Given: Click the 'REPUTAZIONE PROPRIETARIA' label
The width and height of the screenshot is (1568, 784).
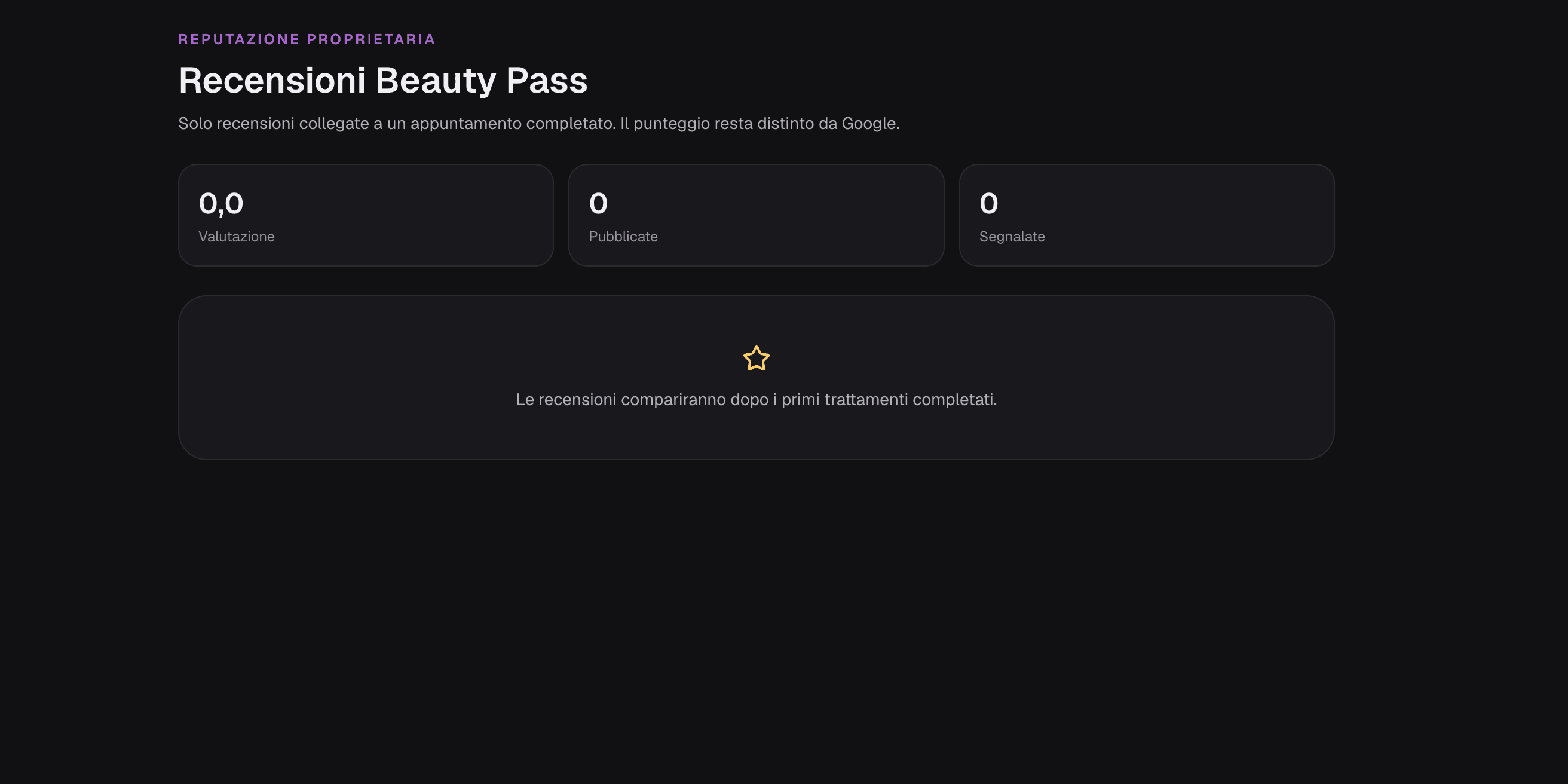Looking at the screenshot, I should pyautogui.click(x=307, y=39).
